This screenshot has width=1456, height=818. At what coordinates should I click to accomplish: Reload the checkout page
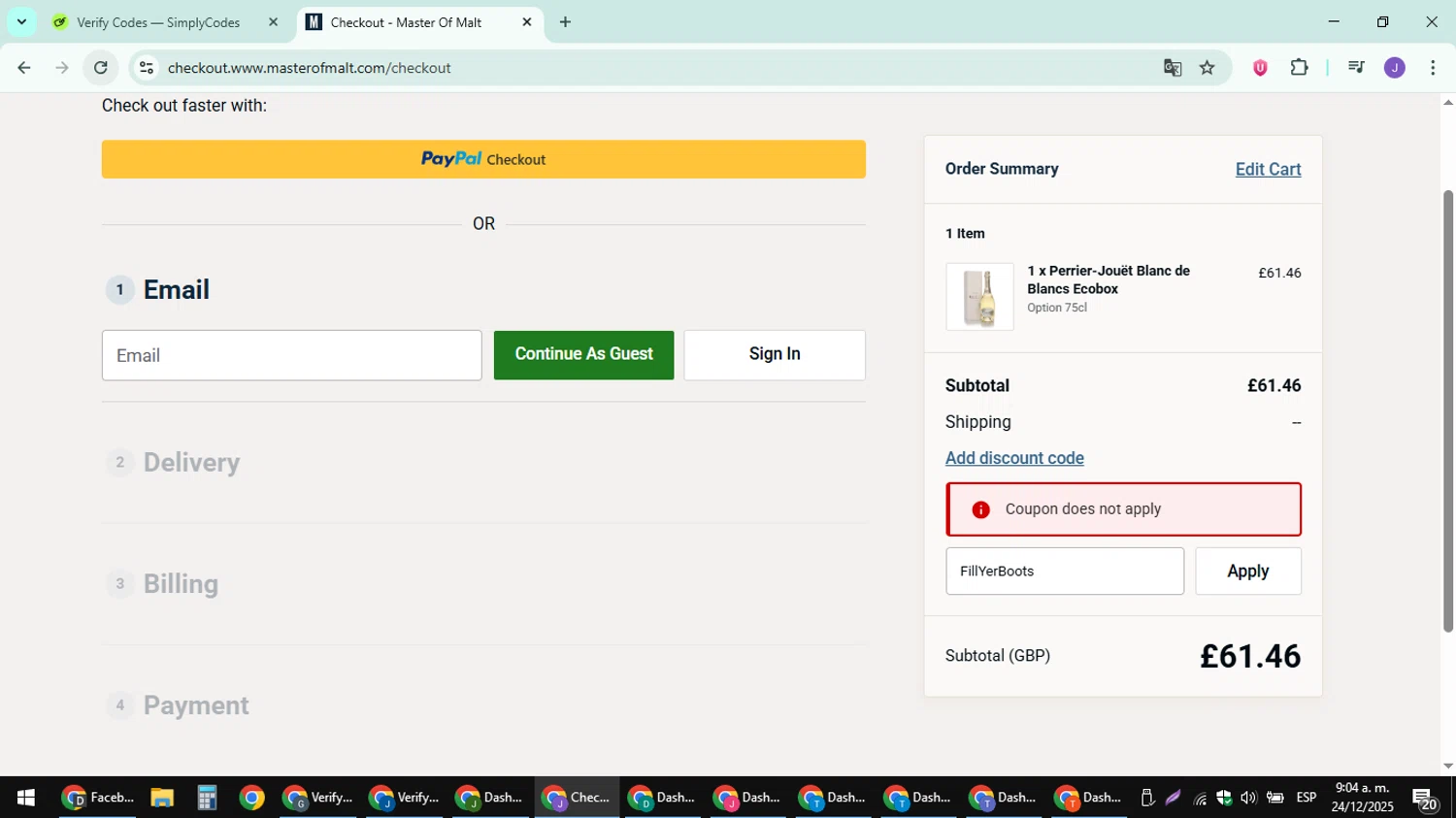coord(101,68)
